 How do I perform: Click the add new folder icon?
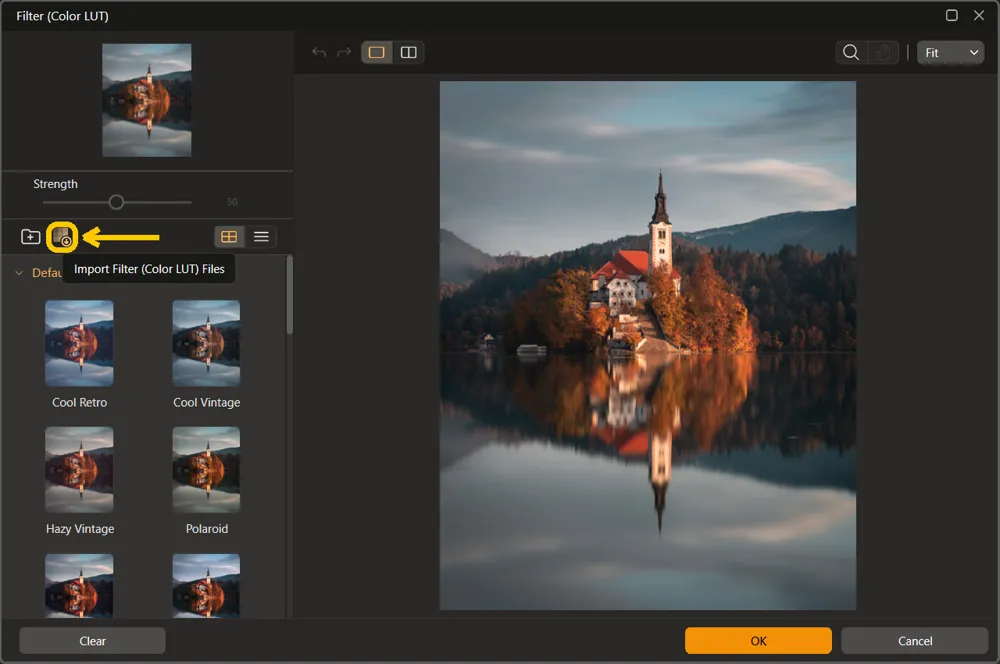pos(30,237)
